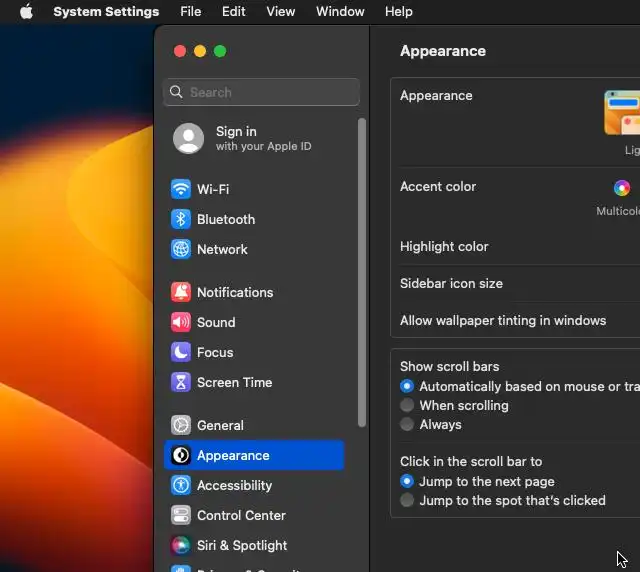Open Siri & Spotlight settings label
640x572 pixels.
point(242,545)
